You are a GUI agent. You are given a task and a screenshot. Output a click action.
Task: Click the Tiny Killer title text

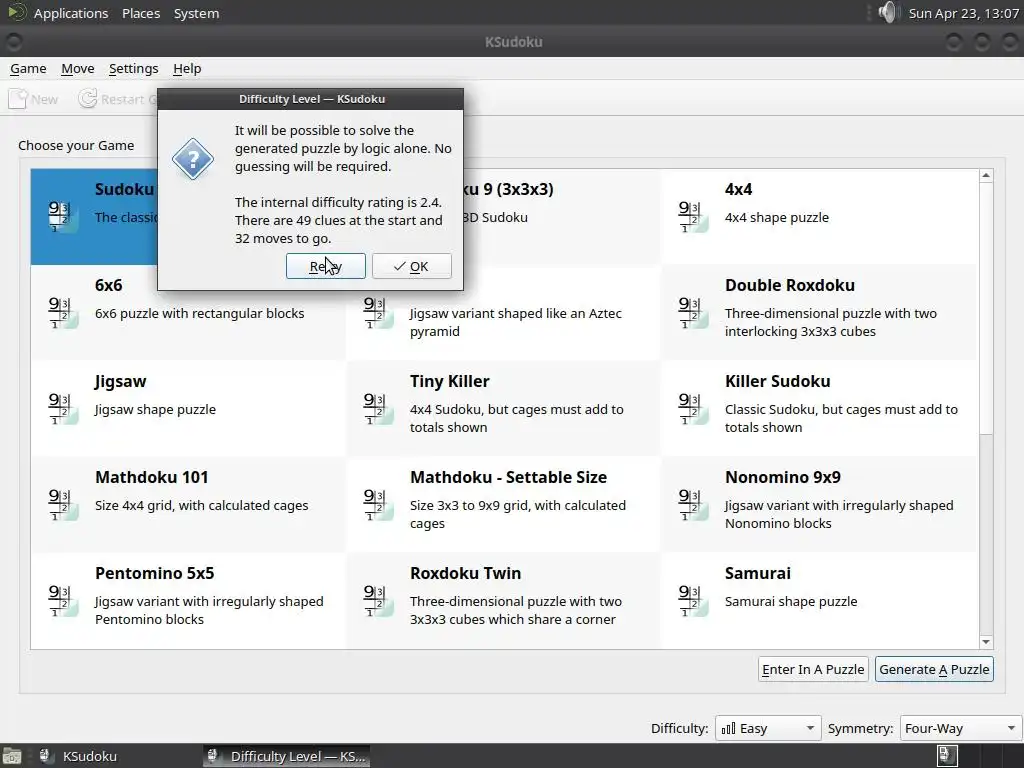click(x=449, y=381)
